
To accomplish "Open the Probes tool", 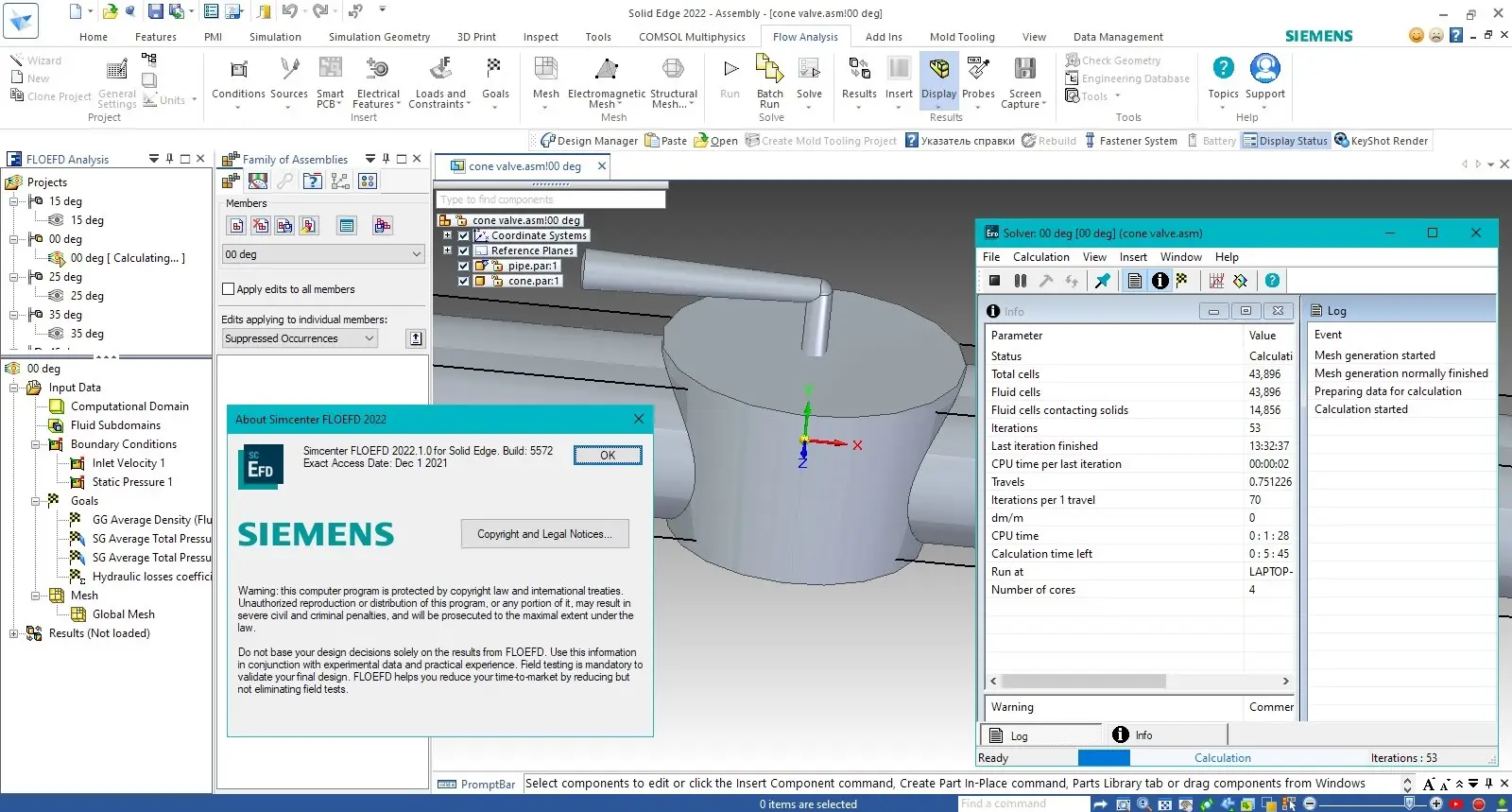I will click(x=978, y=81).
